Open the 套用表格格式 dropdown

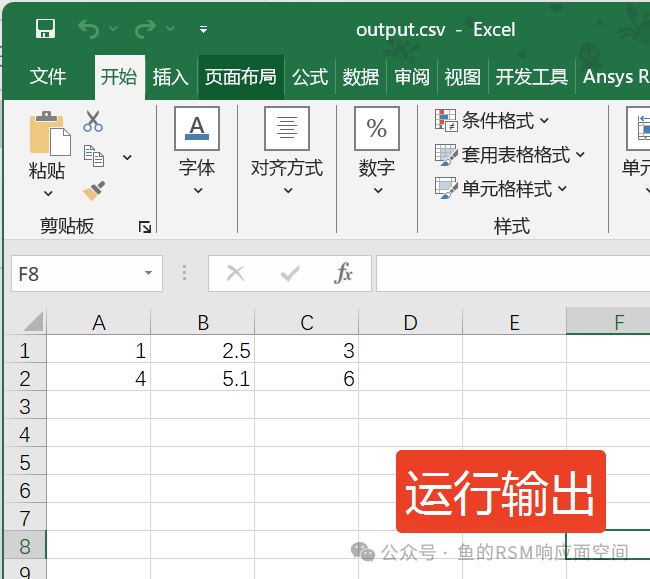coord(510,155)
